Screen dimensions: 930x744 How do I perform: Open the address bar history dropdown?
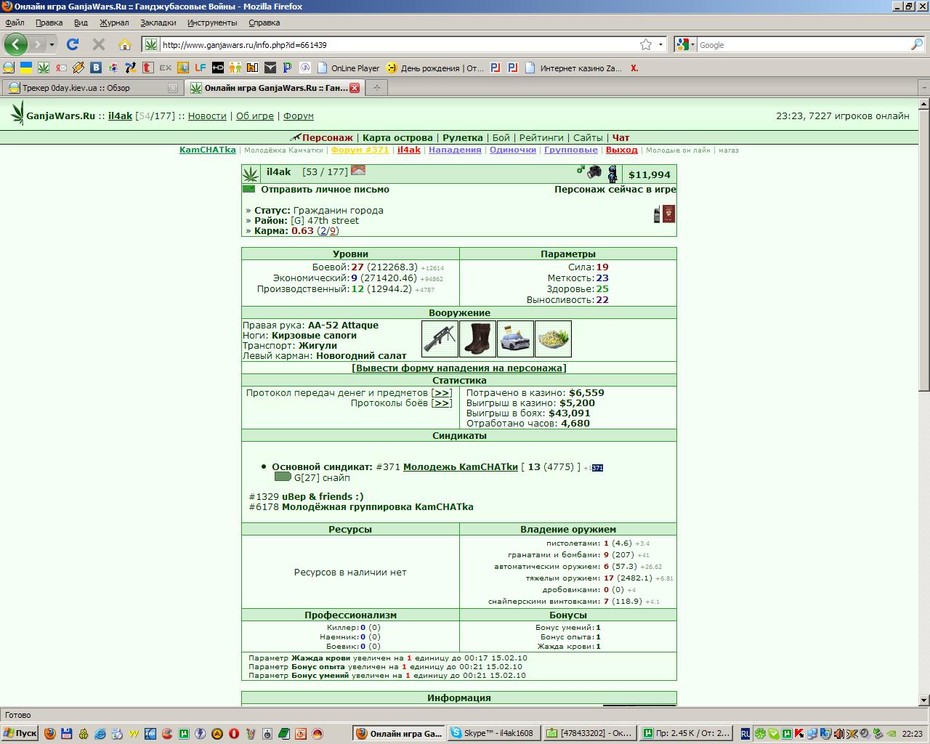coord(661,44)
